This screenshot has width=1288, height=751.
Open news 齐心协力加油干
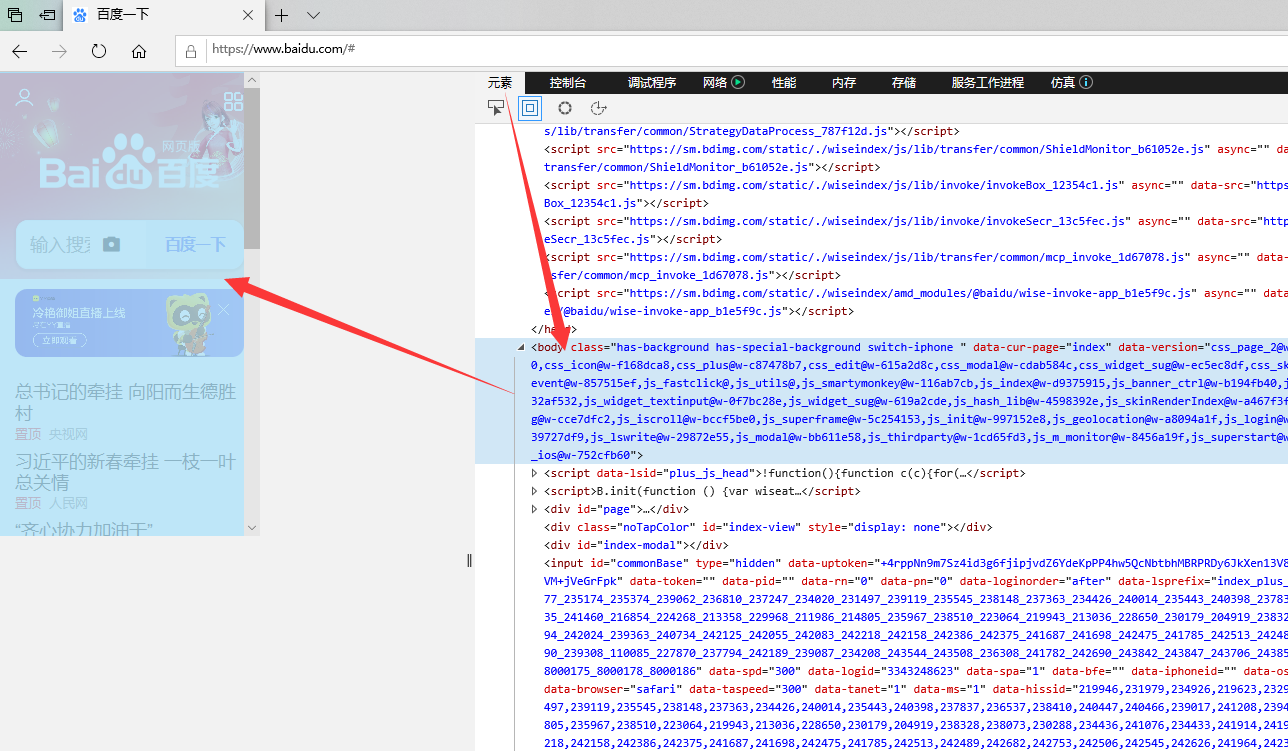(82, 530)
